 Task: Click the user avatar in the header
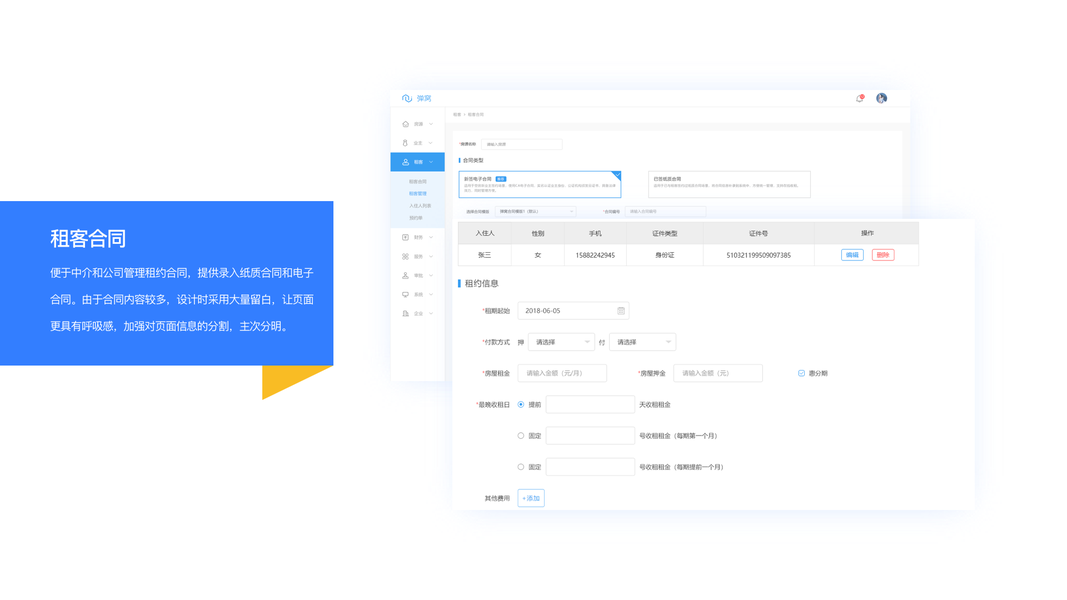(x=881, y=99)
